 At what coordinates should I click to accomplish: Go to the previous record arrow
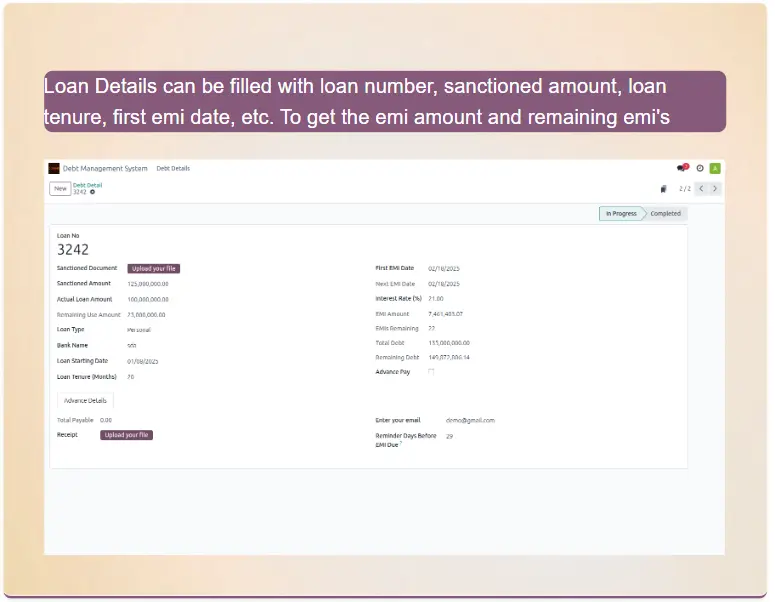coord(701,188)
